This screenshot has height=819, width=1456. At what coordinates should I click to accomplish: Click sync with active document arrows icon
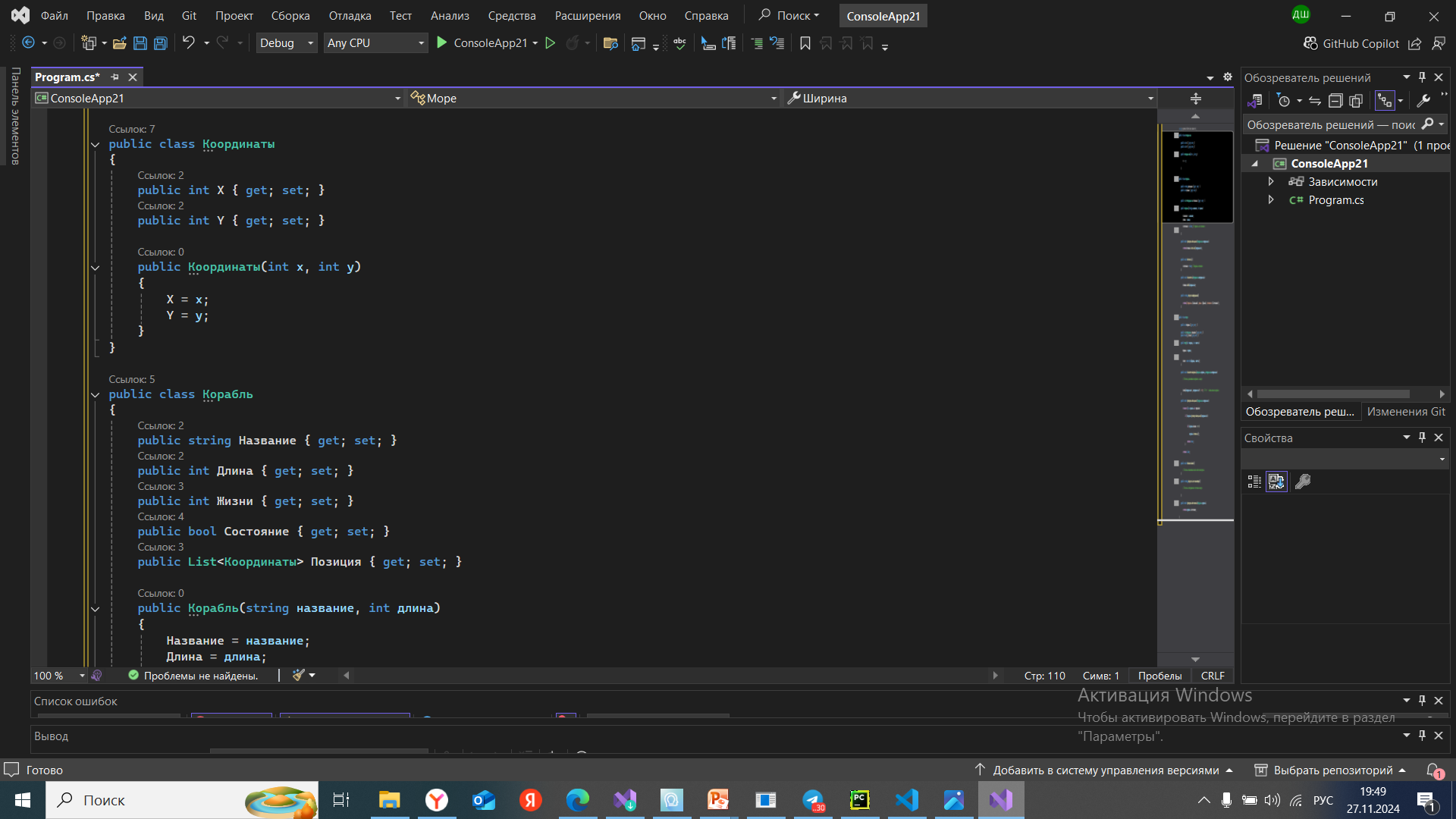(x=1315, y=101)
